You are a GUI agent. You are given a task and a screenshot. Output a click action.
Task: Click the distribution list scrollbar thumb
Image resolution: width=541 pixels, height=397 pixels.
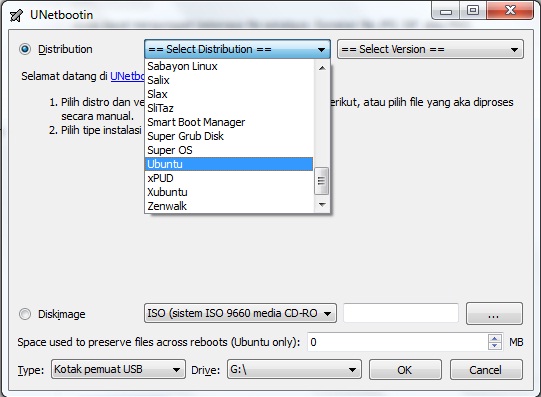click(x=322, y=181)
